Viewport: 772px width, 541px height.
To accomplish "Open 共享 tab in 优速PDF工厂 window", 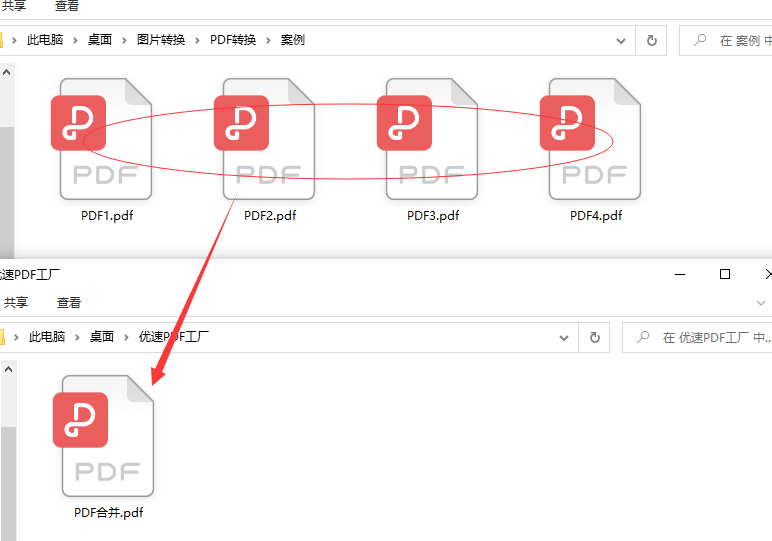I will pos(16,302).
